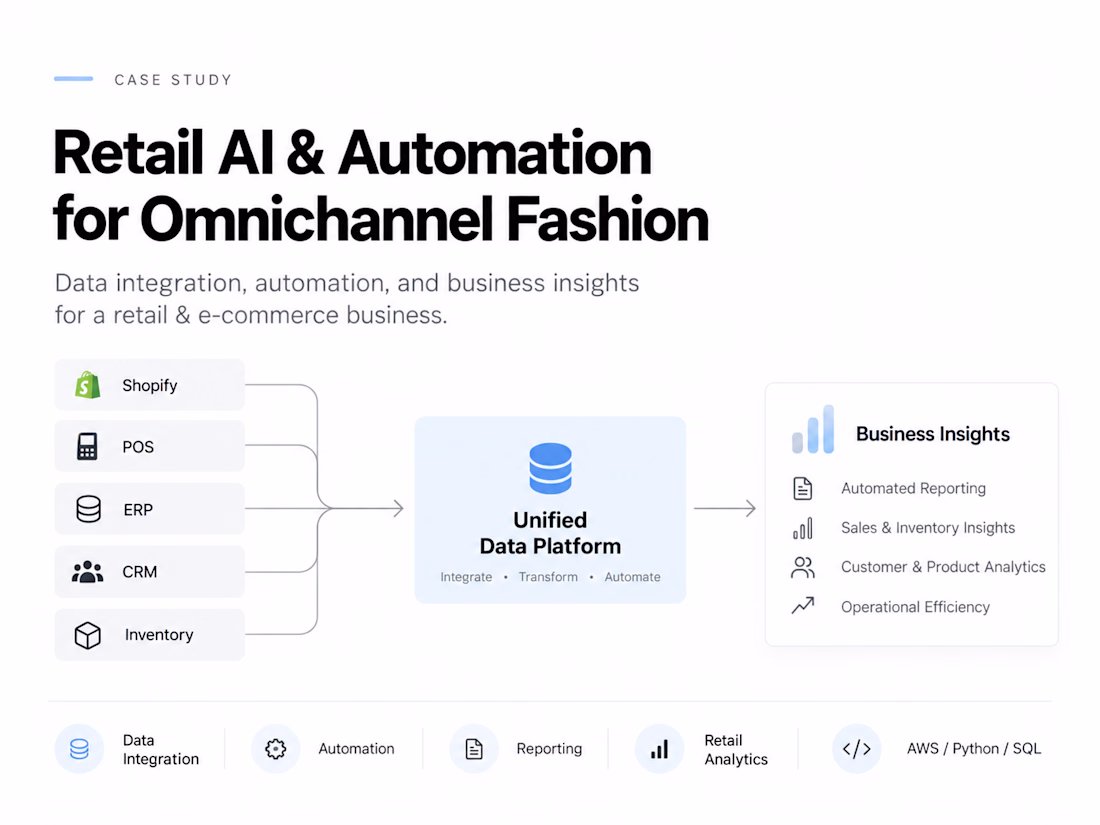
Task: Select the users icon beside Customer & Product Analytics
Action: coord(803,568)
